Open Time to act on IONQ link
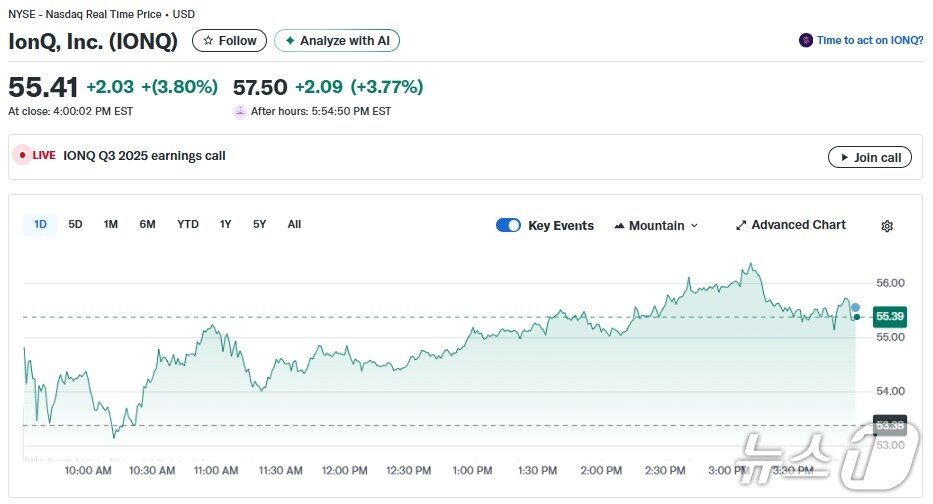This screenshot has height=504, width=933. coord(868,41)
